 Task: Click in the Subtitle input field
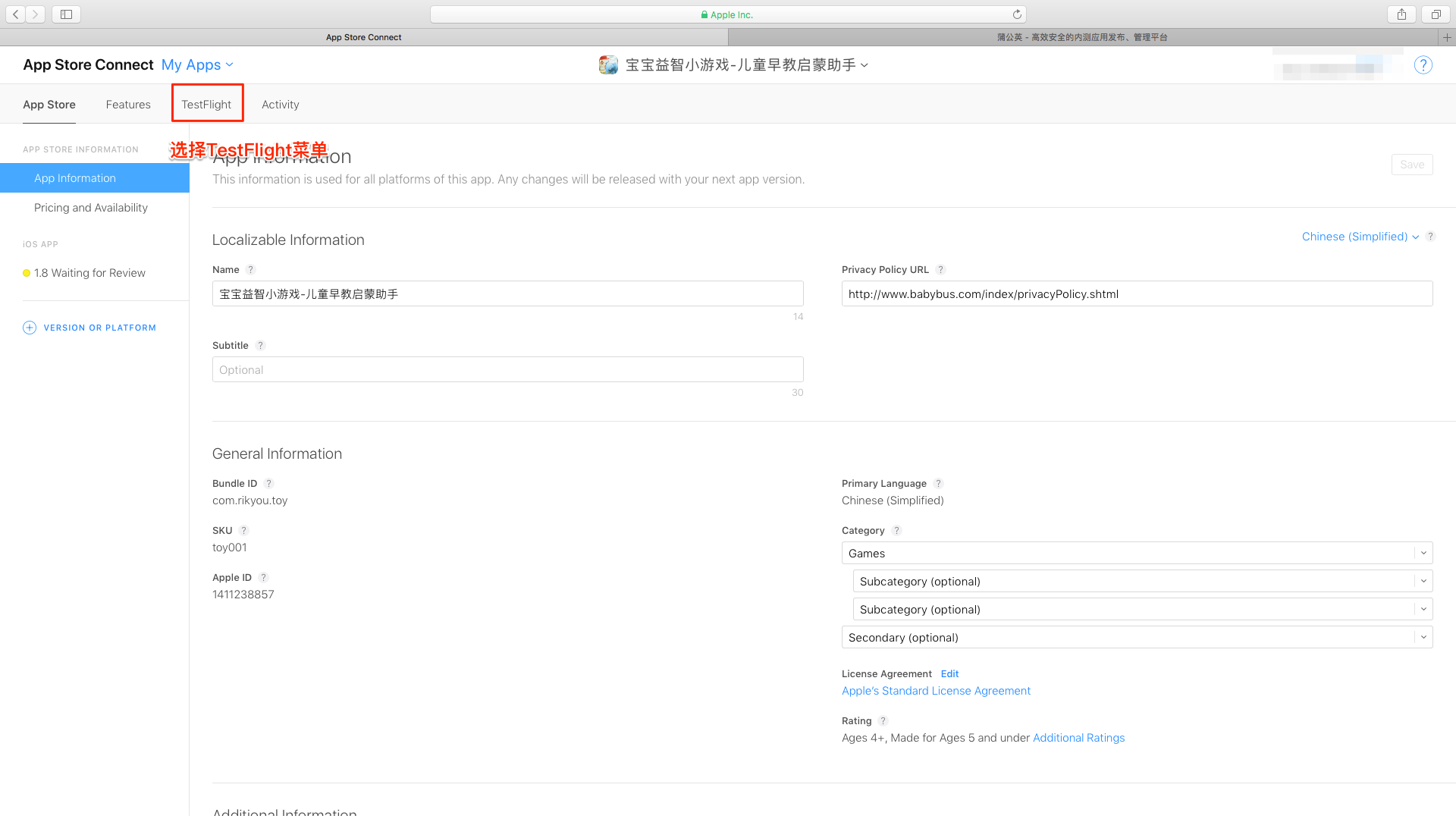[508, 369]
